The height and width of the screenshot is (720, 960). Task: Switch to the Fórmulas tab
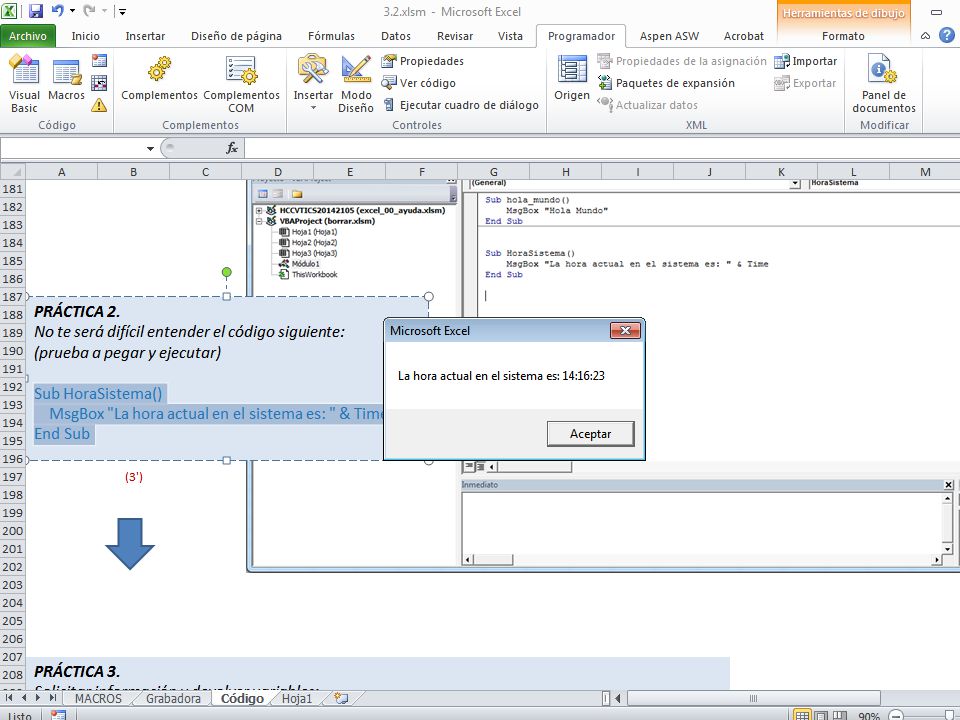point(331,36)
